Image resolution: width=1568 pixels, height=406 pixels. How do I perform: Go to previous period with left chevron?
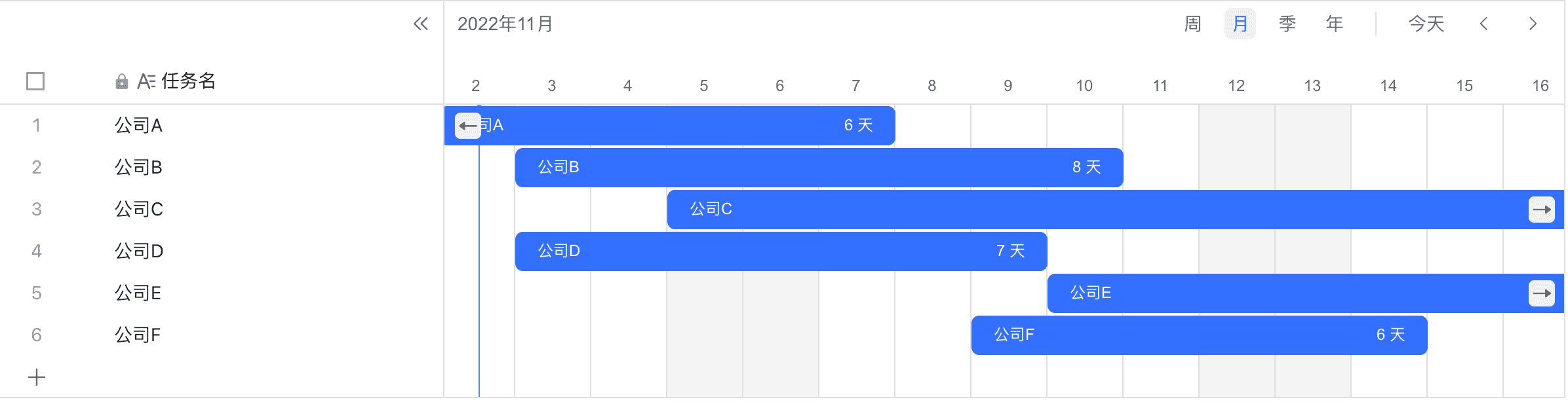click(1483, 24)
